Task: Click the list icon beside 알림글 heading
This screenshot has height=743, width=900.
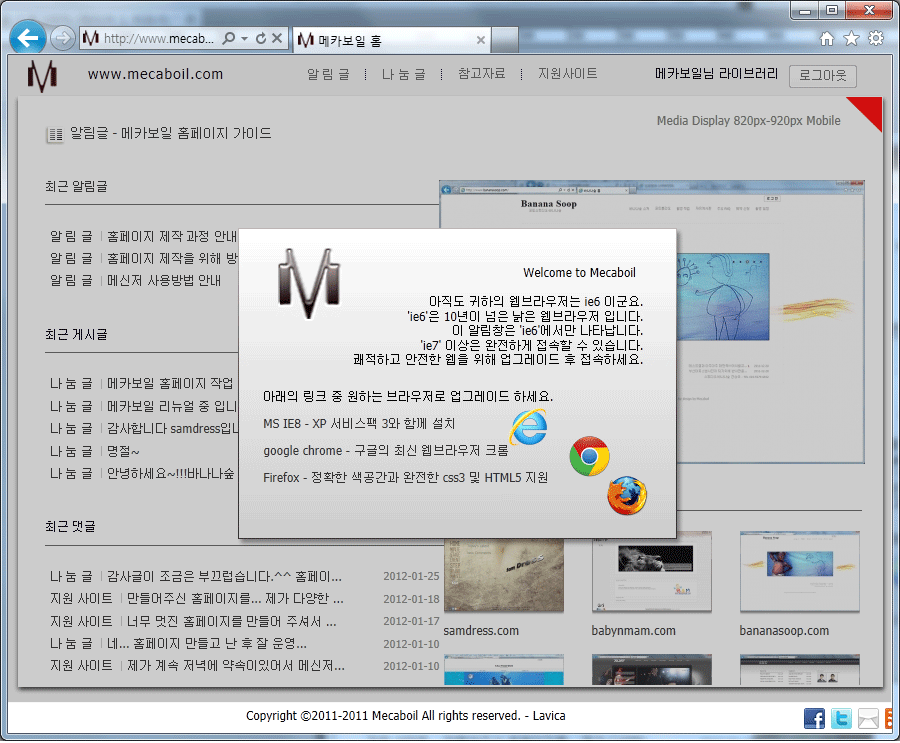Action: point(55,135)
